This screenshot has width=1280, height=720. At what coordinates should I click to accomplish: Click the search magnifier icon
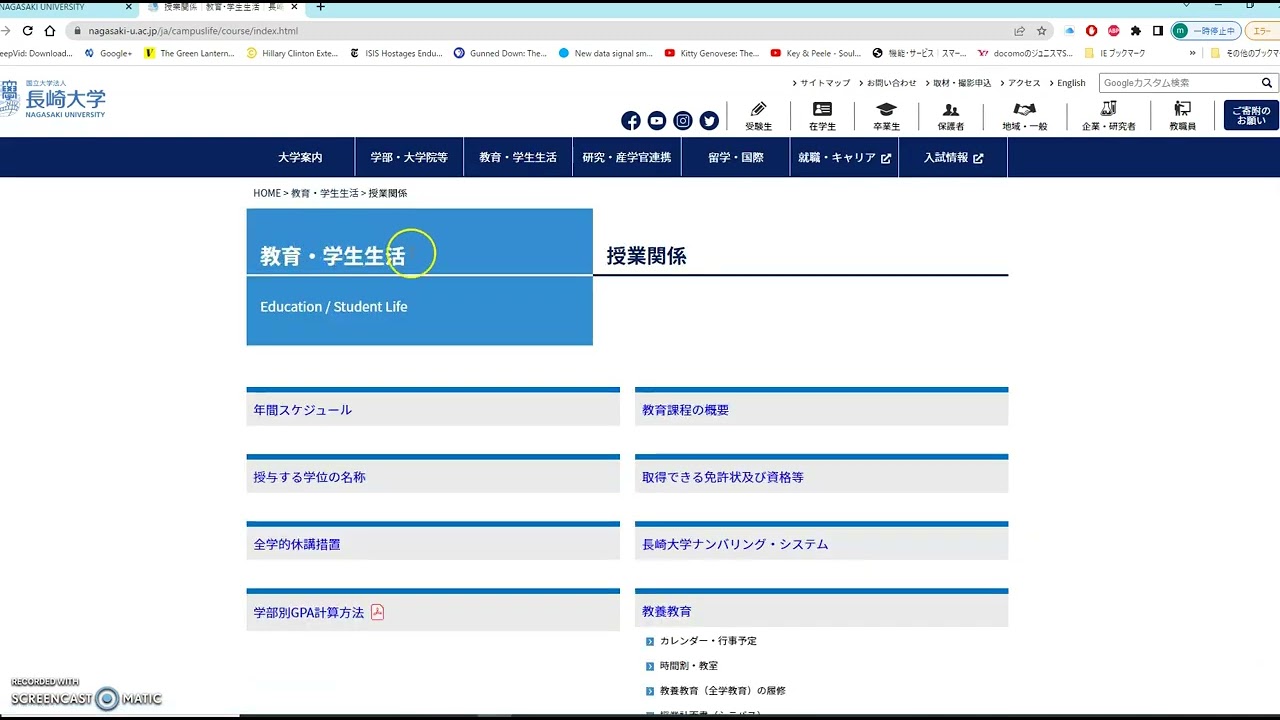pyautogui.click(x=1268, y=83)
